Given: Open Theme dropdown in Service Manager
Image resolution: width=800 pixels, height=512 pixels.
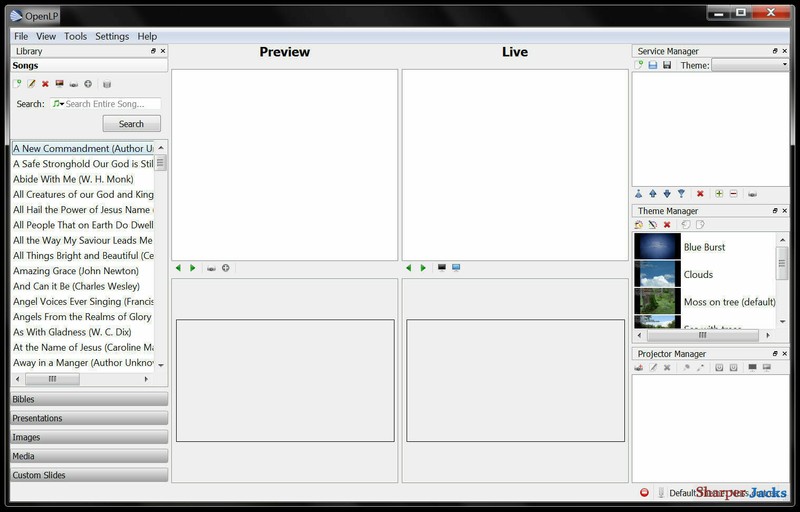Looking at the screenshot, I should [x=750, y=65].
